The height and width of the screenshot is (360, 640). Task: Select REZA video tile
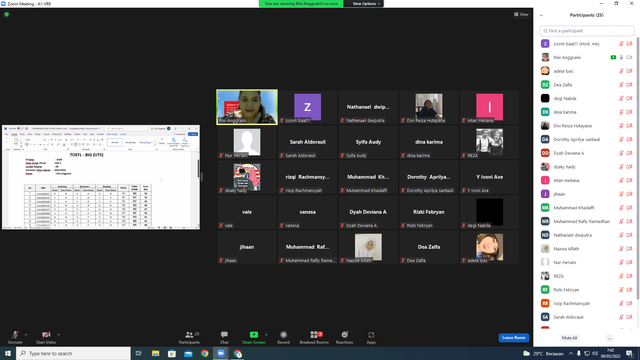click(x=489, y=142)
